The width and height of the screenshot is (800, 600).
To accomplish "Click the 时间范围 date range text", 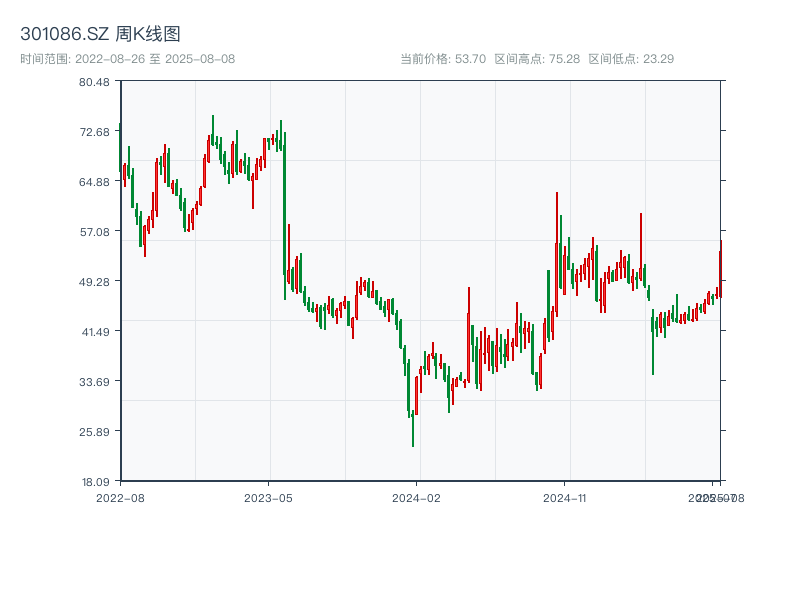I will coord(127,59).
